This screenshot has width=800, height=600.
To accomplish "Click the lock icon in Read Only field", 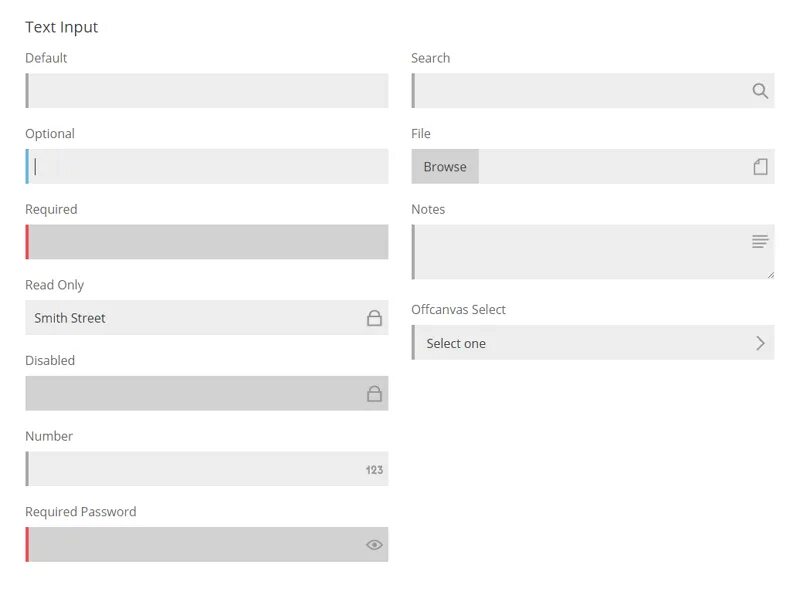I will (374, 318).
